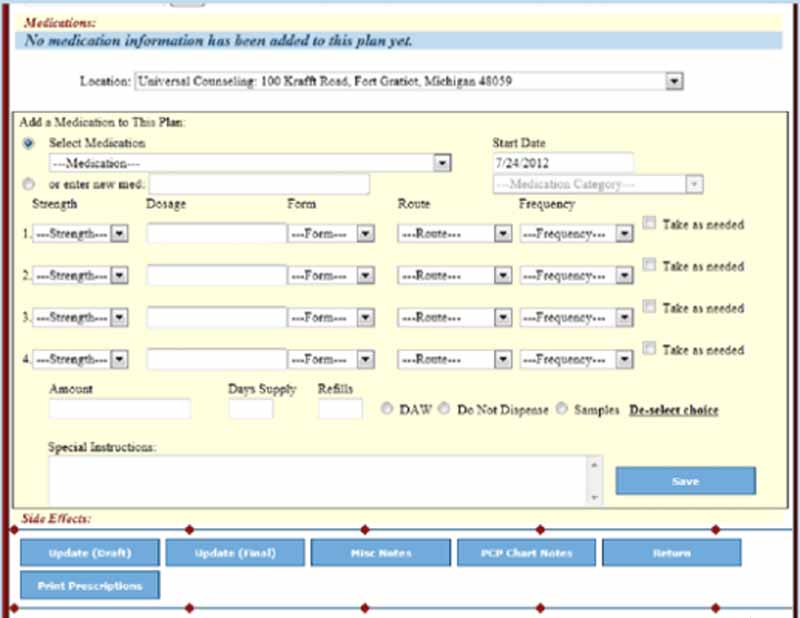Select the 'Select Medication' radio button
The width and height of the screenshot is (800, 618).
tap(29, 143)
